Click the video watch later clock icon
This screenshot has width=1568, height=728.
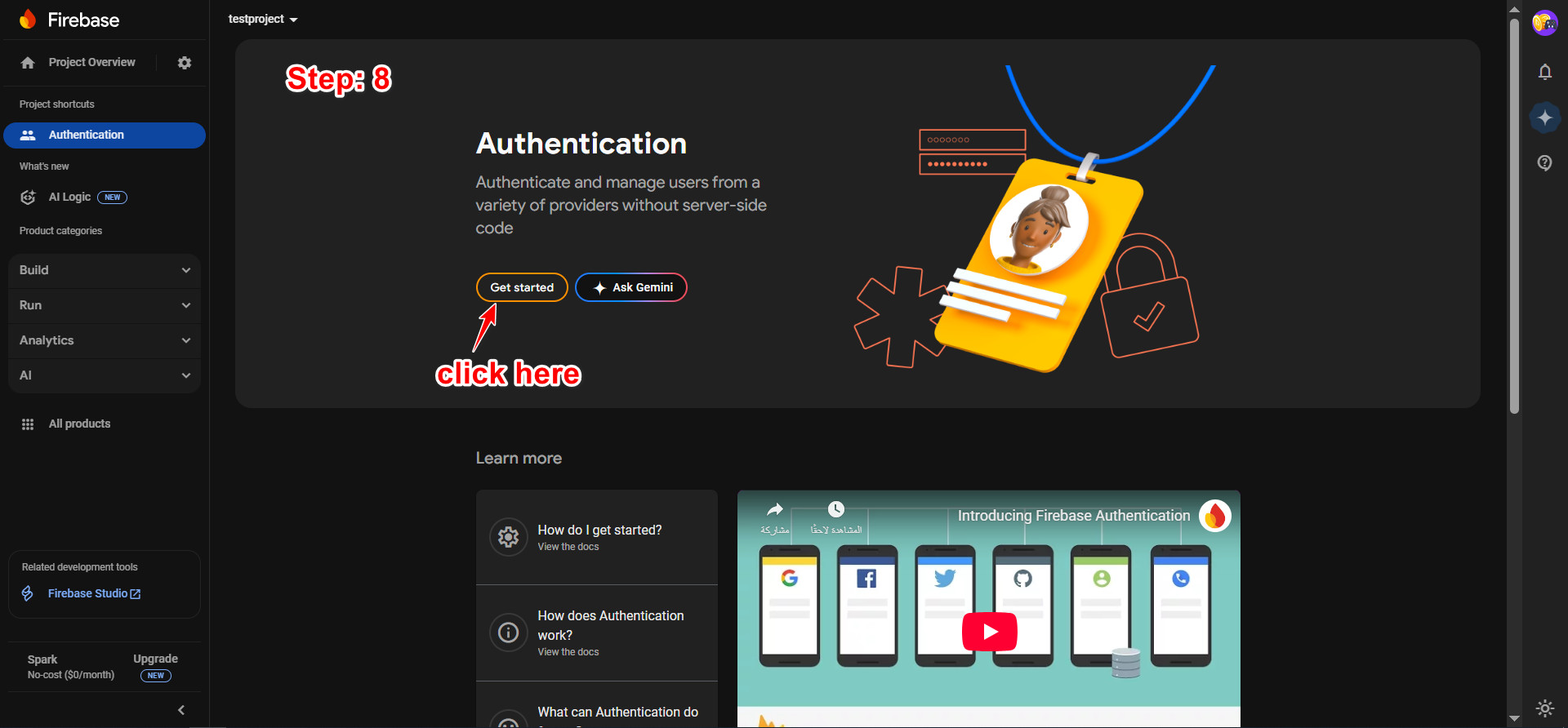click(836, 510)
